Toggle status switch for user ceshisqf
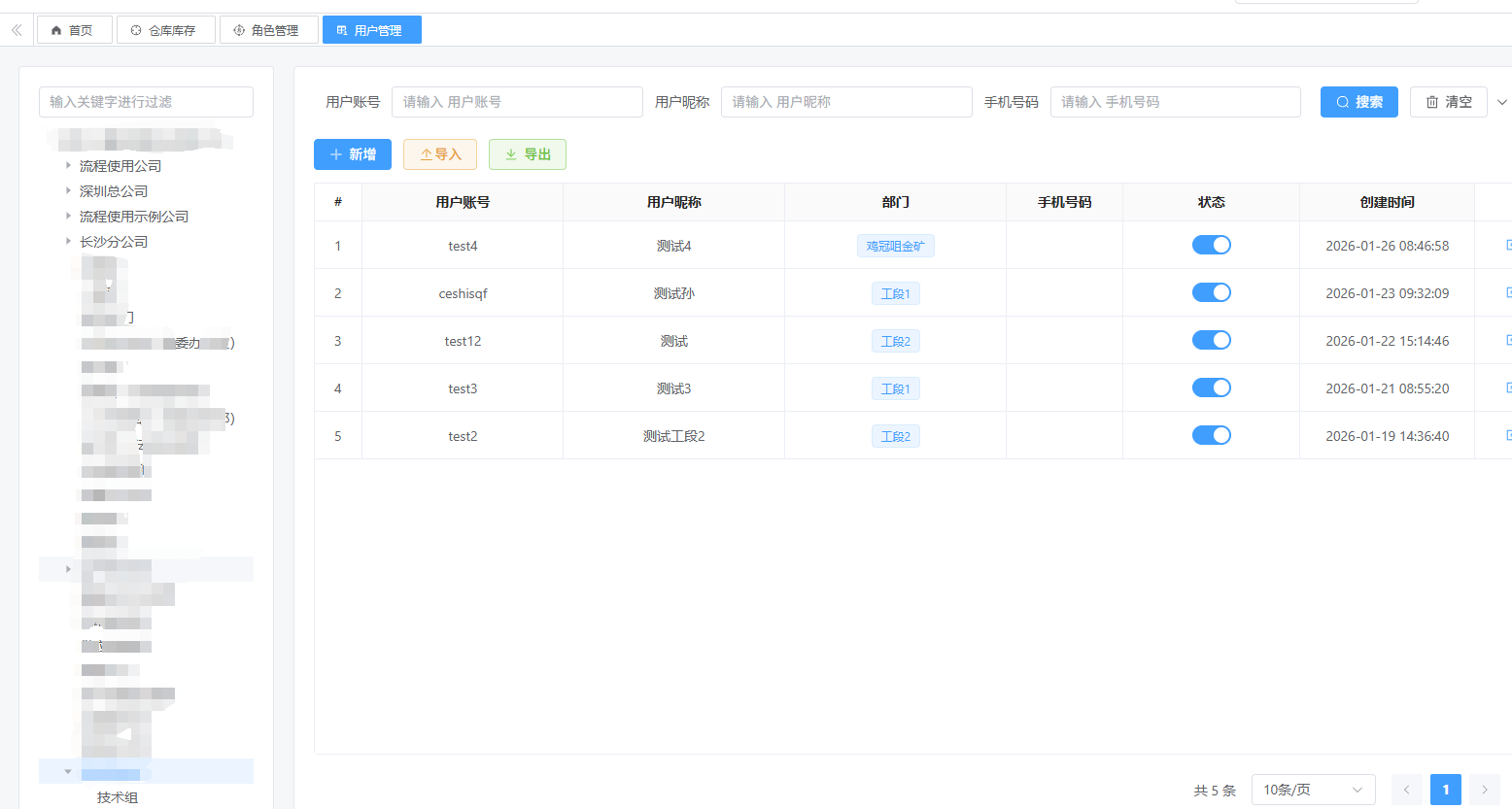Image resolution: width=1512 pixels, height=809 pixels. [1211, 292]
